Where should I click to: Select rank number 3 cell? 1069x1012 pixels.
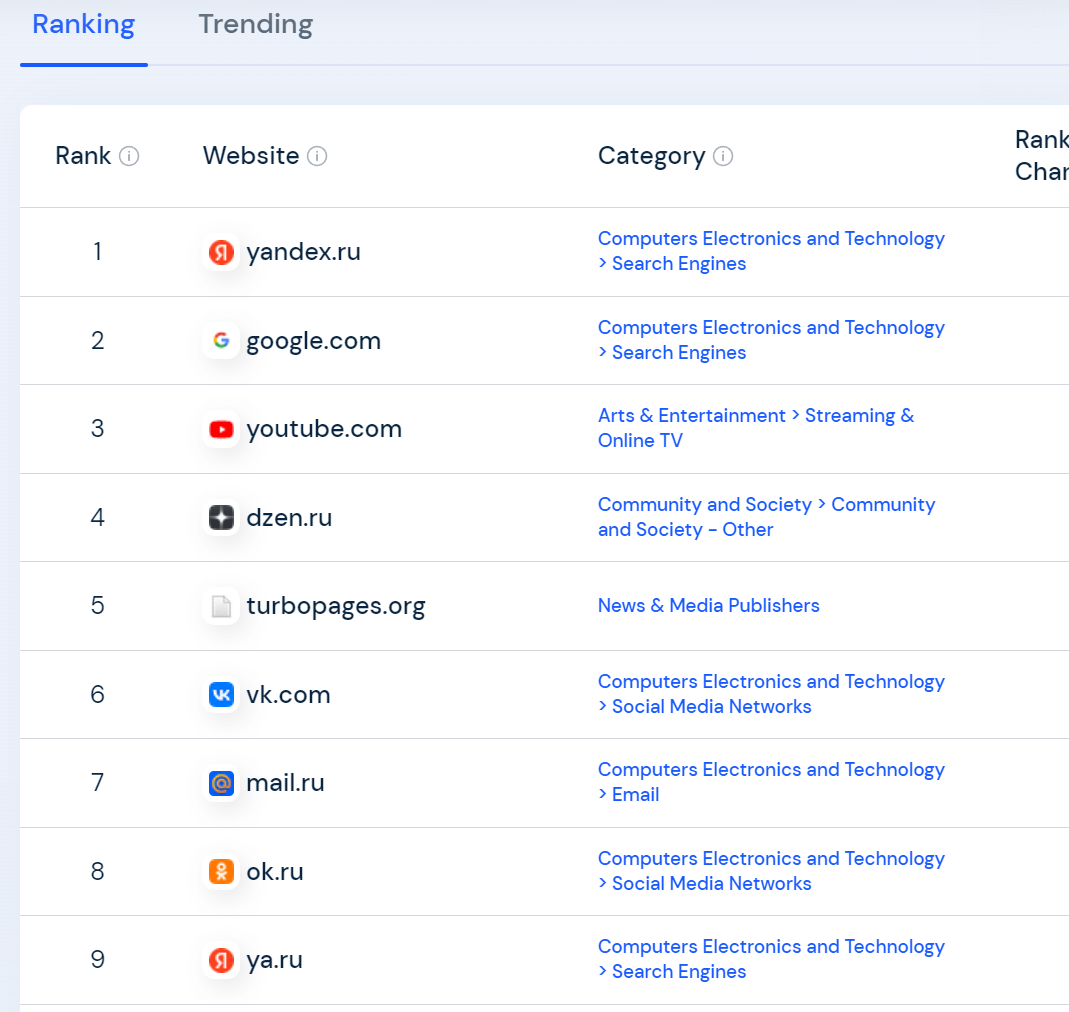(x=97, y=429)
